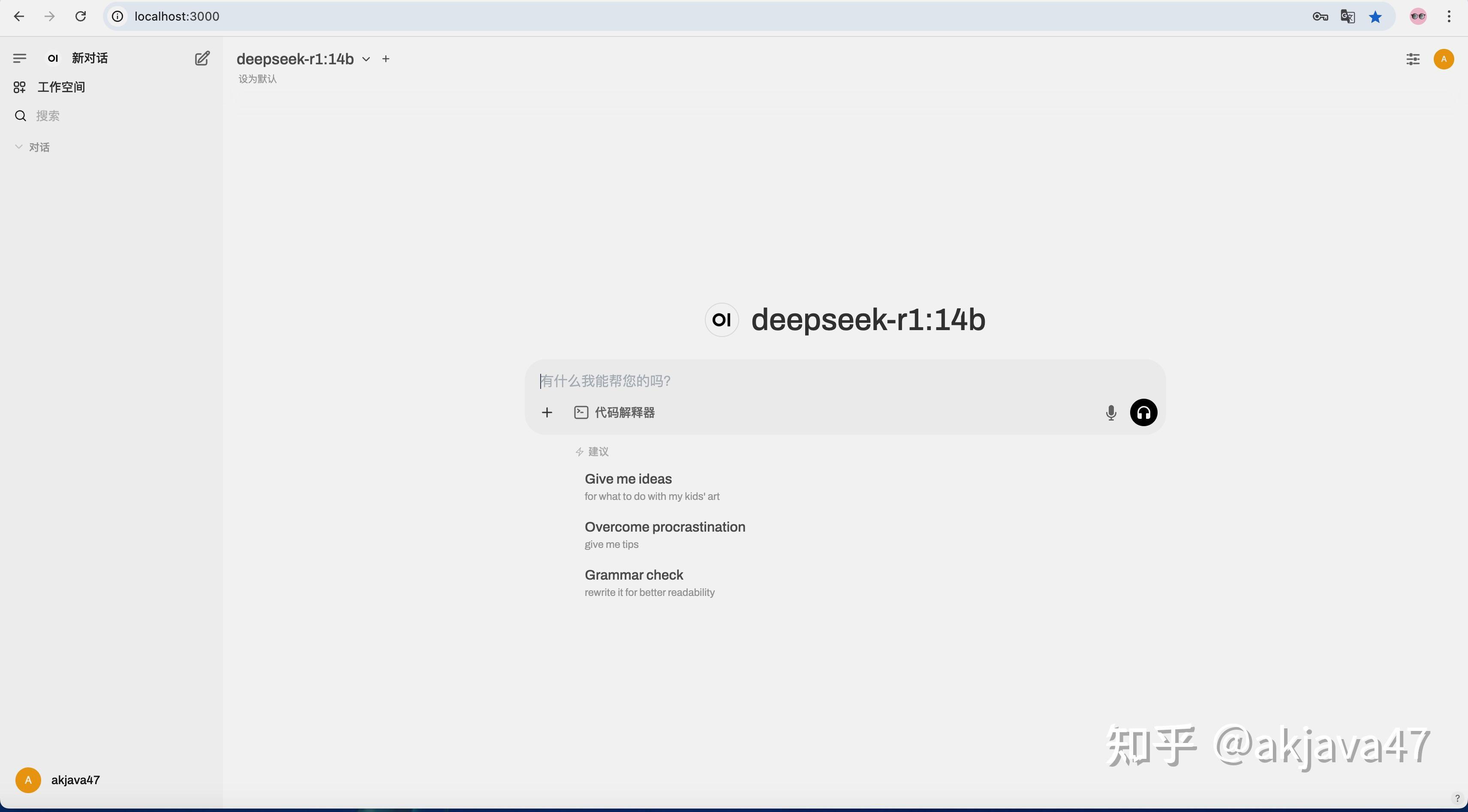Image resolution: width=1468 pixels, height=812 pixels.
Task: Select the workspace grid icon in sidebar
Action: tap(19, 87)
